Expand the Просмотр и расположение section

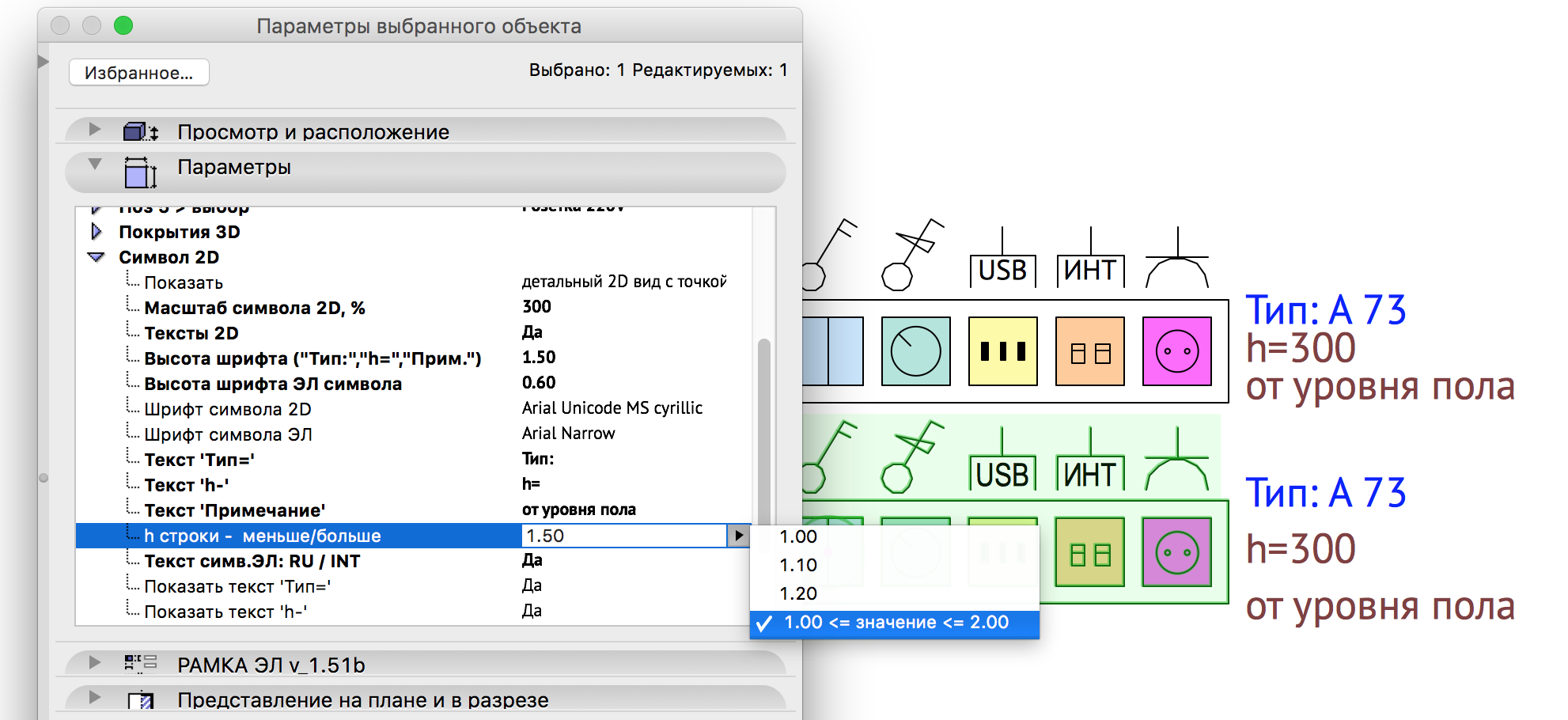point(95,129)
